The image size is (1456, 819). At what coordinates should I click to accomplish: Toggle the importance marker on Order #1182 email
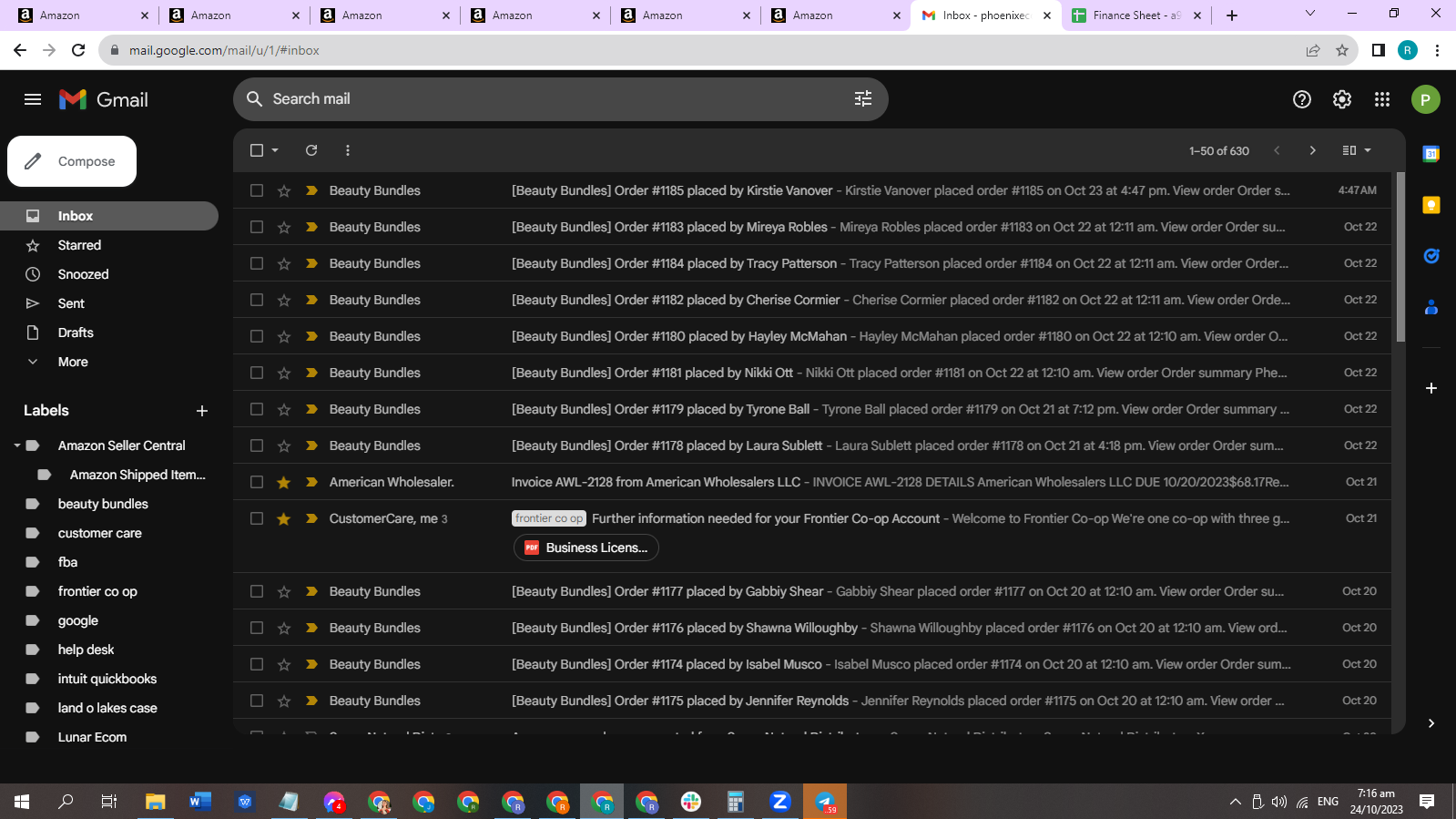coord(311,300)
